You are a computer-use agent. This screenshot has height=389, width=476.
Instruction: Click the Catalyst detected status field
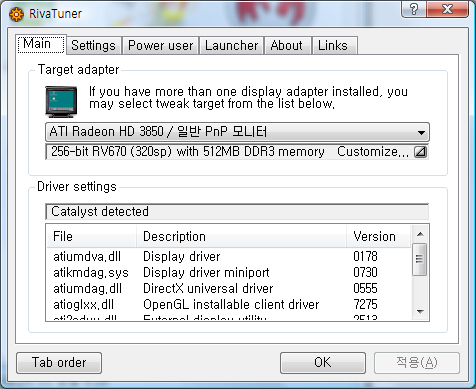237,212
